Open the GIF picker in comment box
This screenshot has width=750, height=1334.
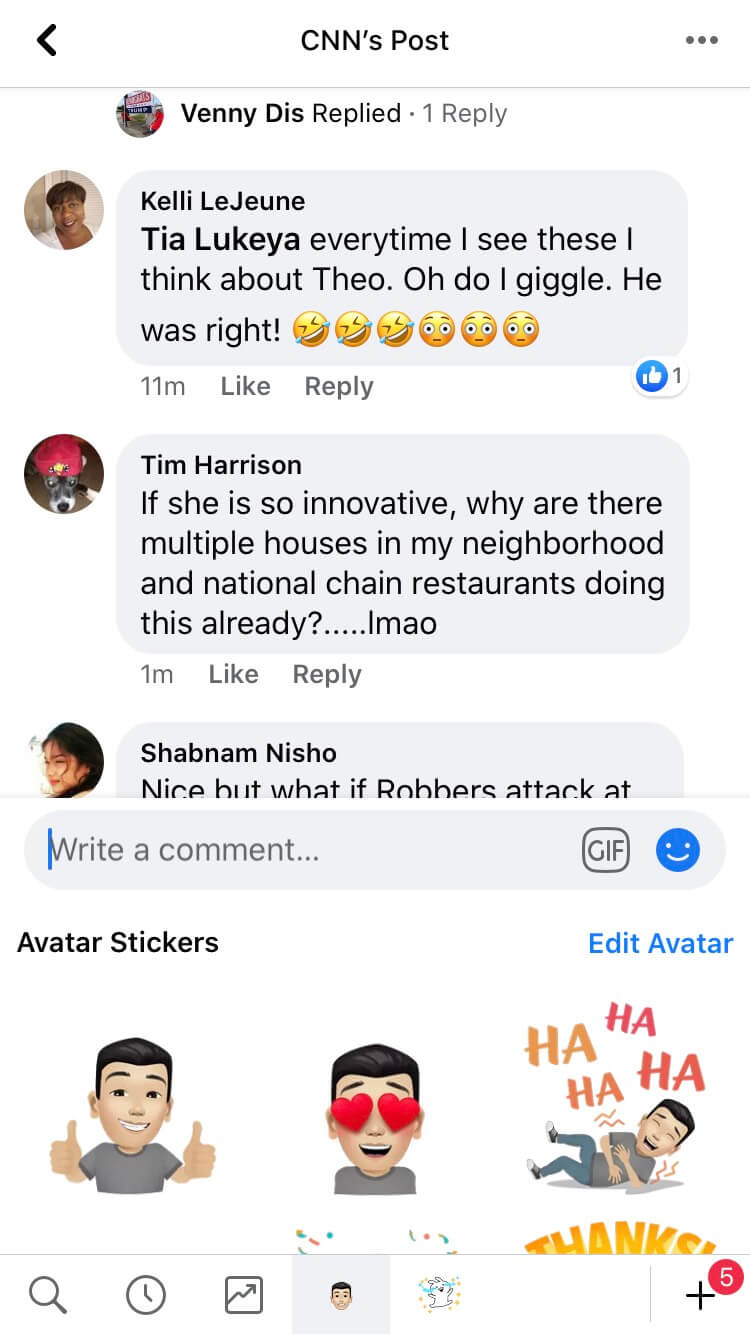[606, 851]
